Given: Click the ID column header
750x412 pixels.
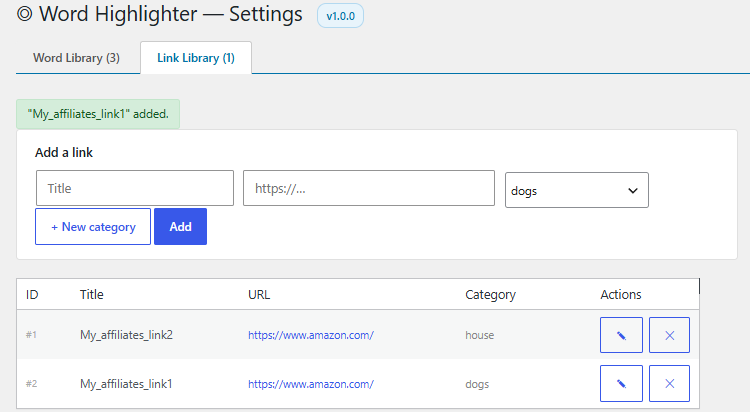Looking at the screenshot, I should [32, 294].
